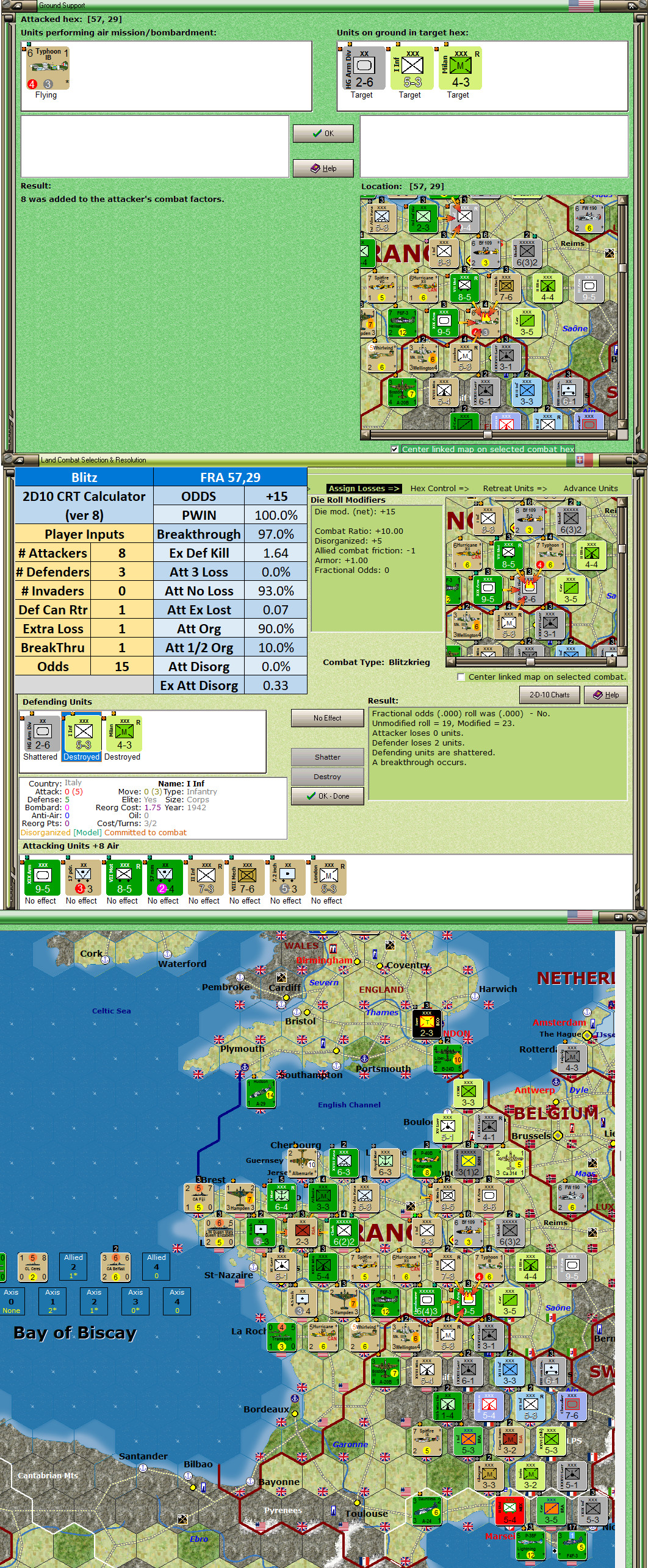Open the Hex Control tab
The image size is (648, 1568).
click(x=439, y=488)
